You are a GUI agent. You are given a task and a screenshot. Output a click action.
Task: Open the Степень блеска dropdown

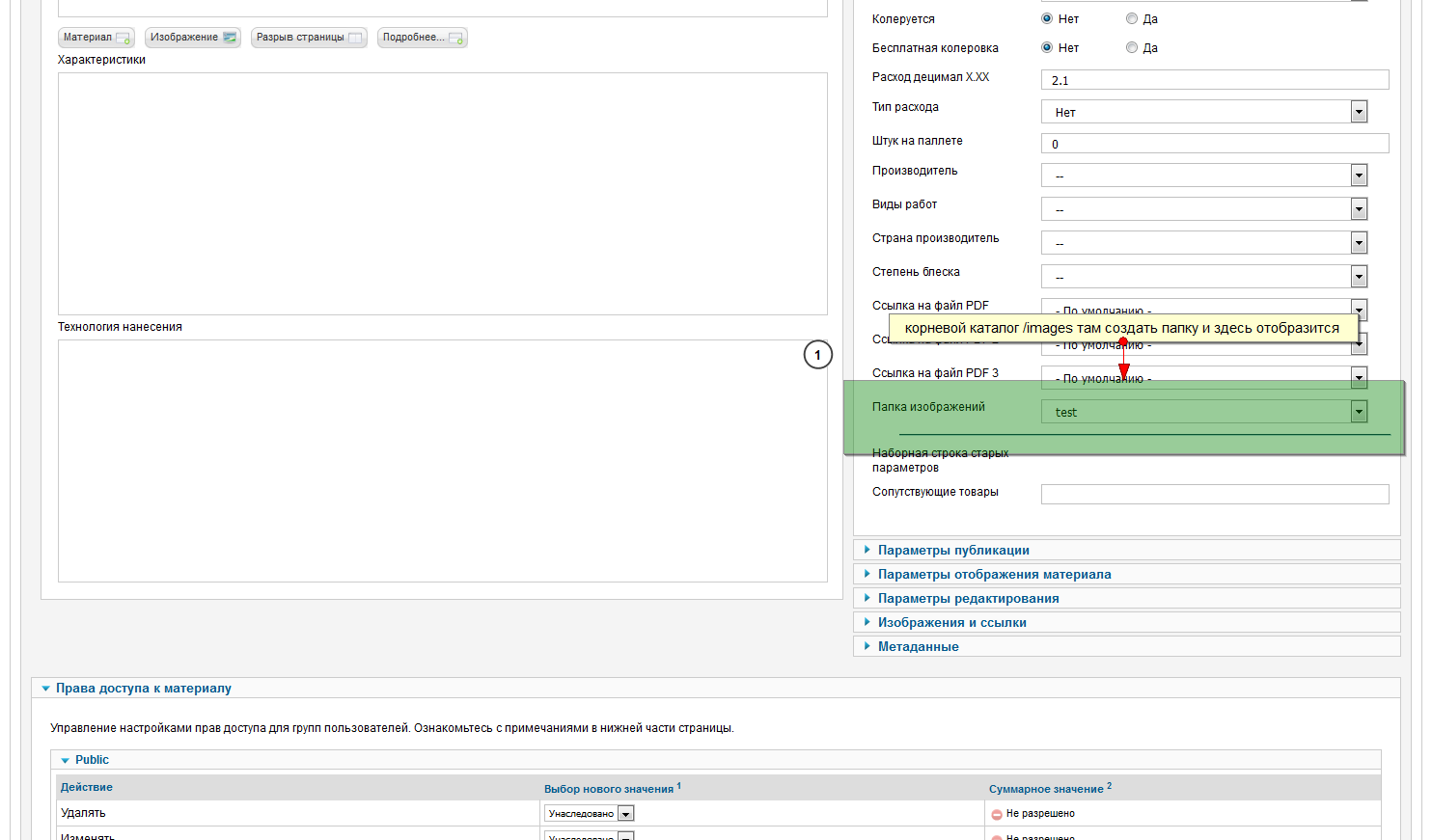(1204, 277)
